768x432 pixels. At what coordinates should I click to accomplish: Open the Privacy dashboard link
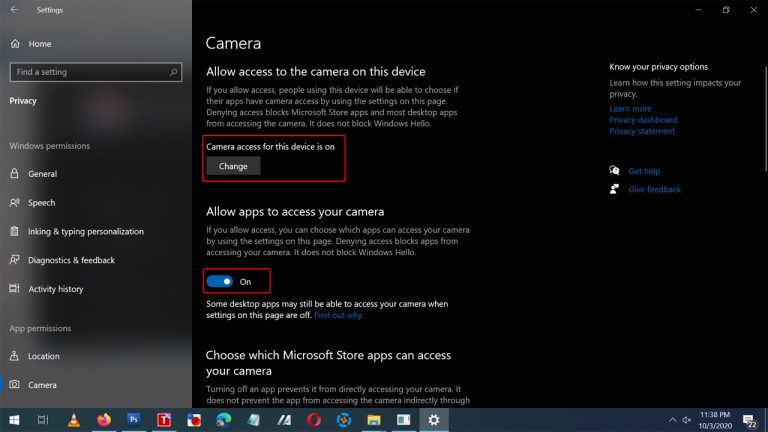[643, 120]
